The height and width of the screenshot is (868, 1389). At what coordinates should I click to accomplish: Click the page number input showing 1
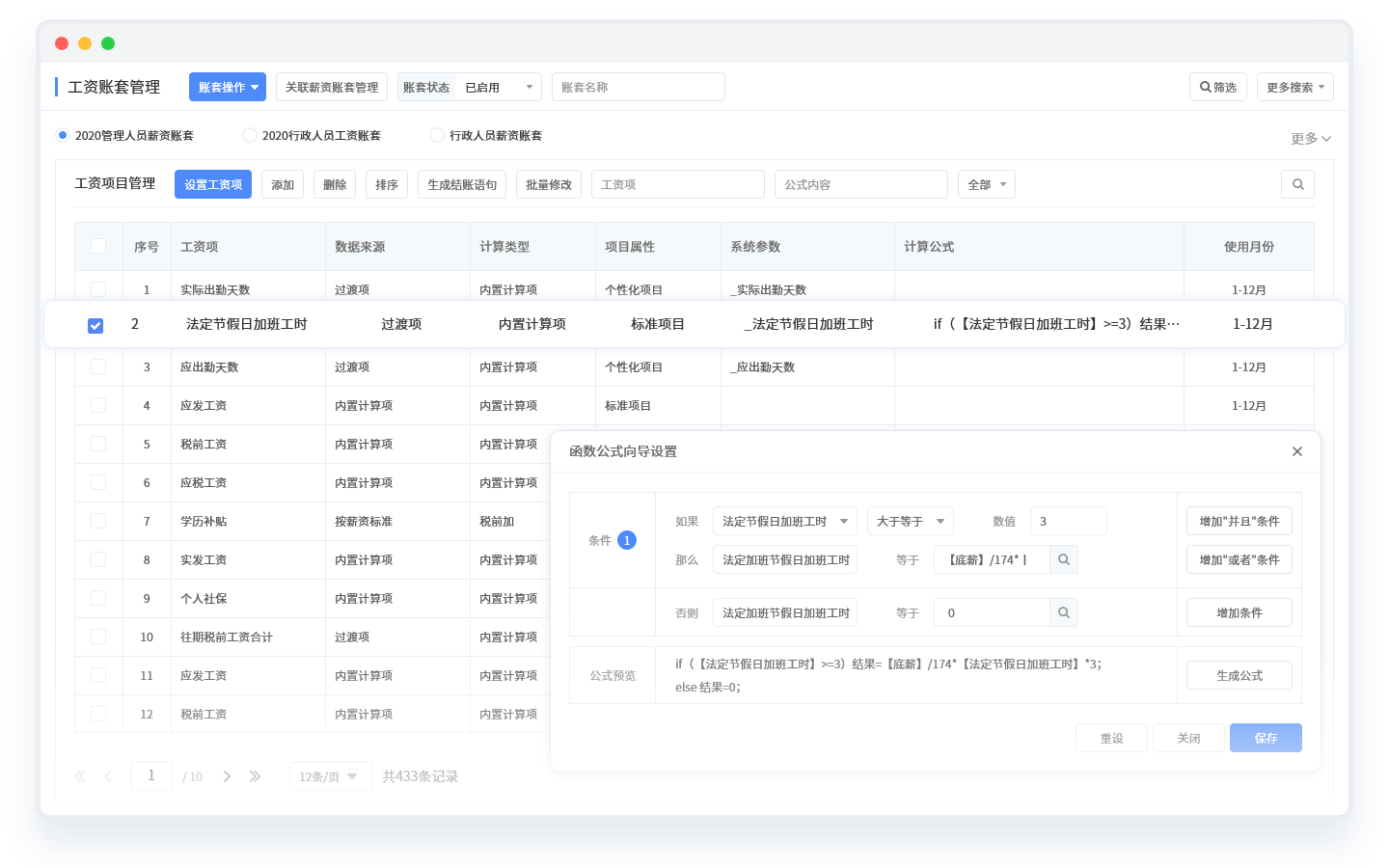click(151, 775)
